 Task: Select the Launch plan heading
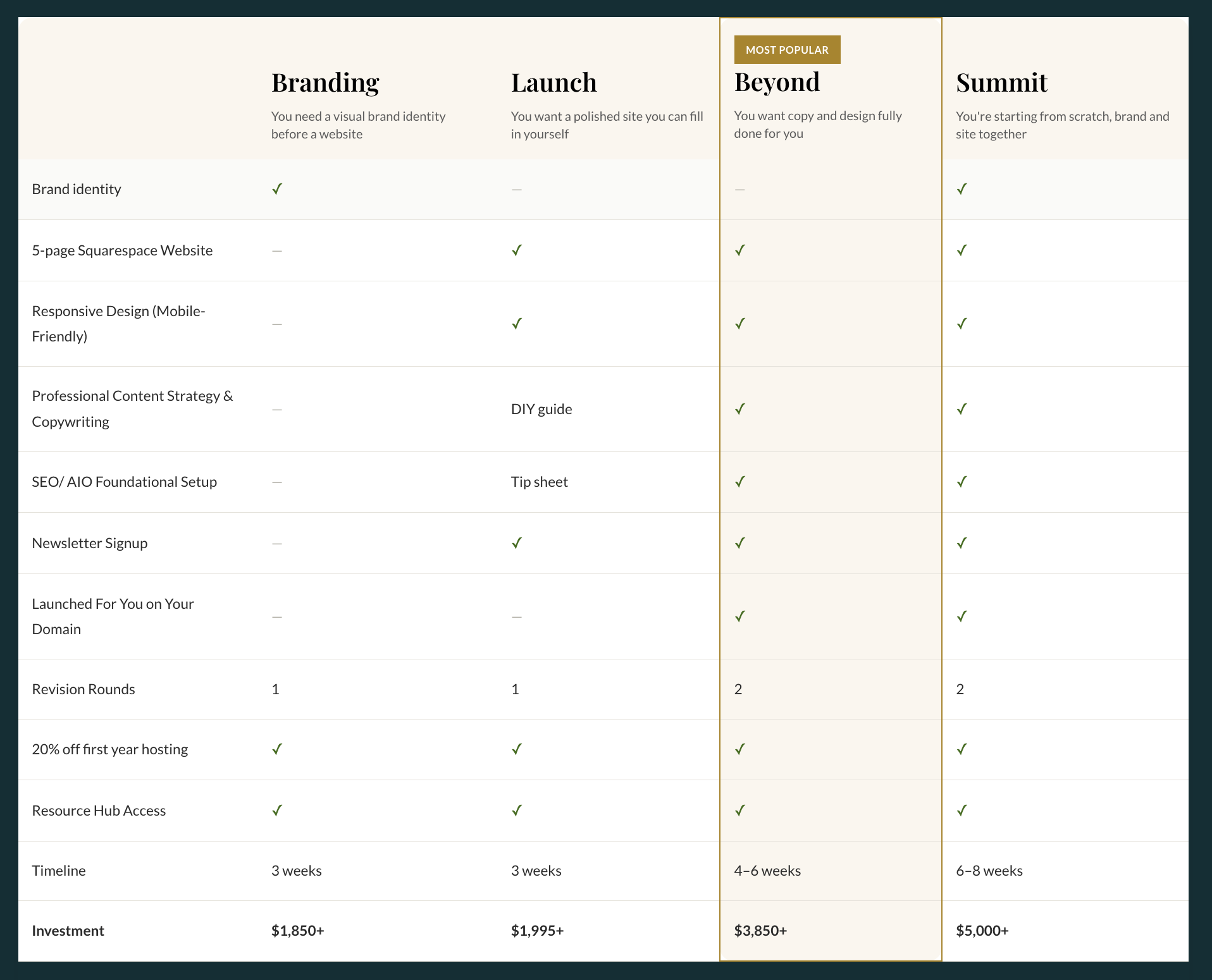tap(554, 83)
